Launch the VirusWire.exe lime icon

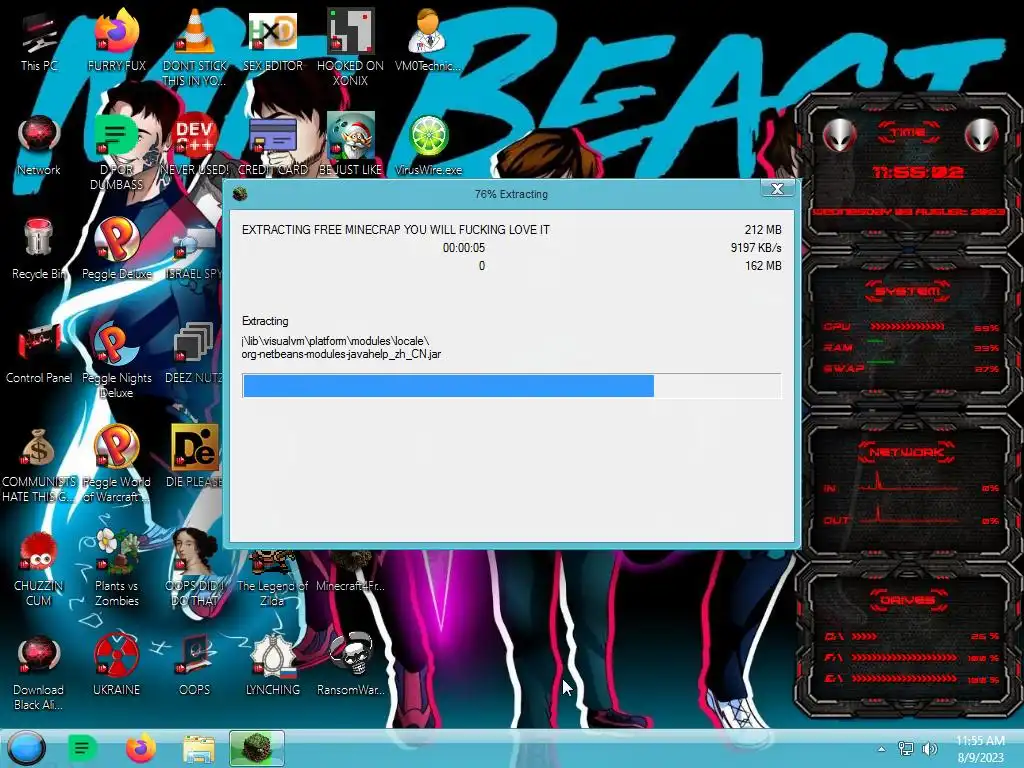428,145
